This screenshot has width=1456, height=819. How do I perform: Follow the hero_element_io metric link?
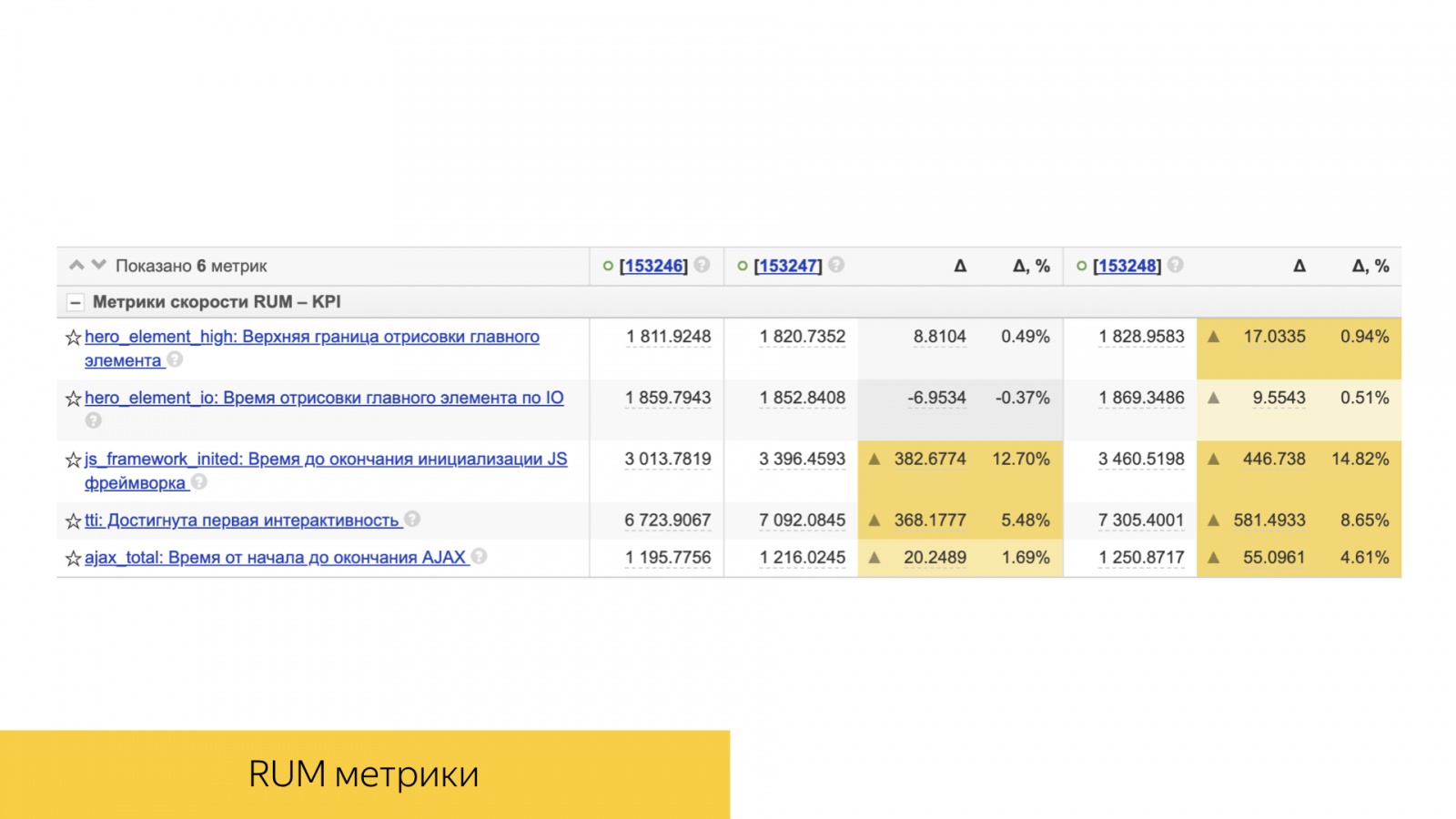(323, 398)
